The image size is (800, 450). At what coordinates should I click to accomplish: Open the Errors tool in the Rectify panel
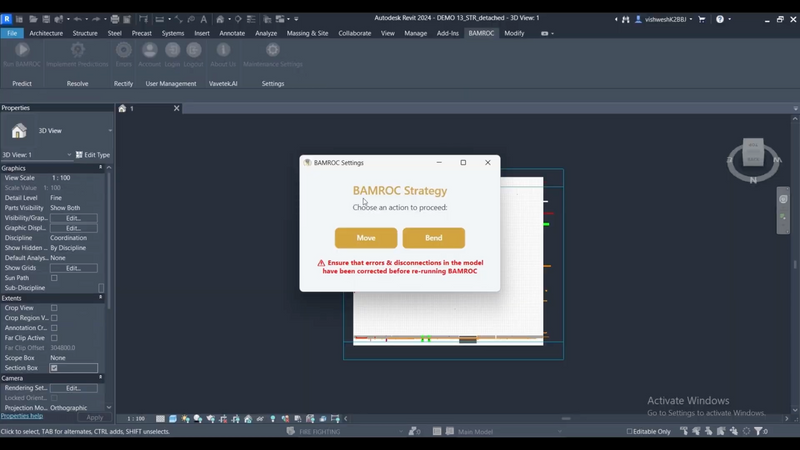tap(123, 50)
